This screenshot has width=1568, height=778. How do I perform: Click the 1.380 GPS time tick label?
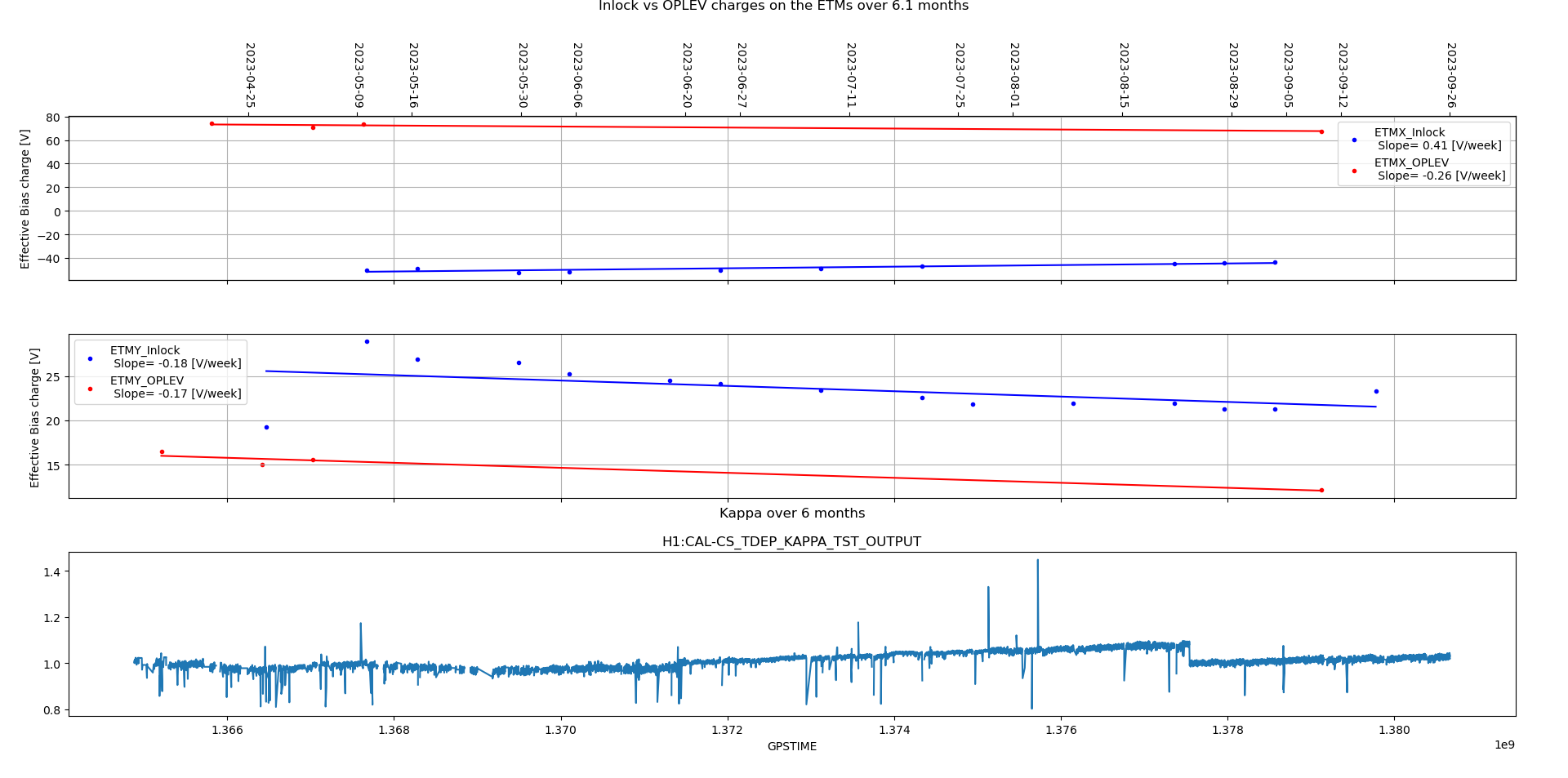1394,730
